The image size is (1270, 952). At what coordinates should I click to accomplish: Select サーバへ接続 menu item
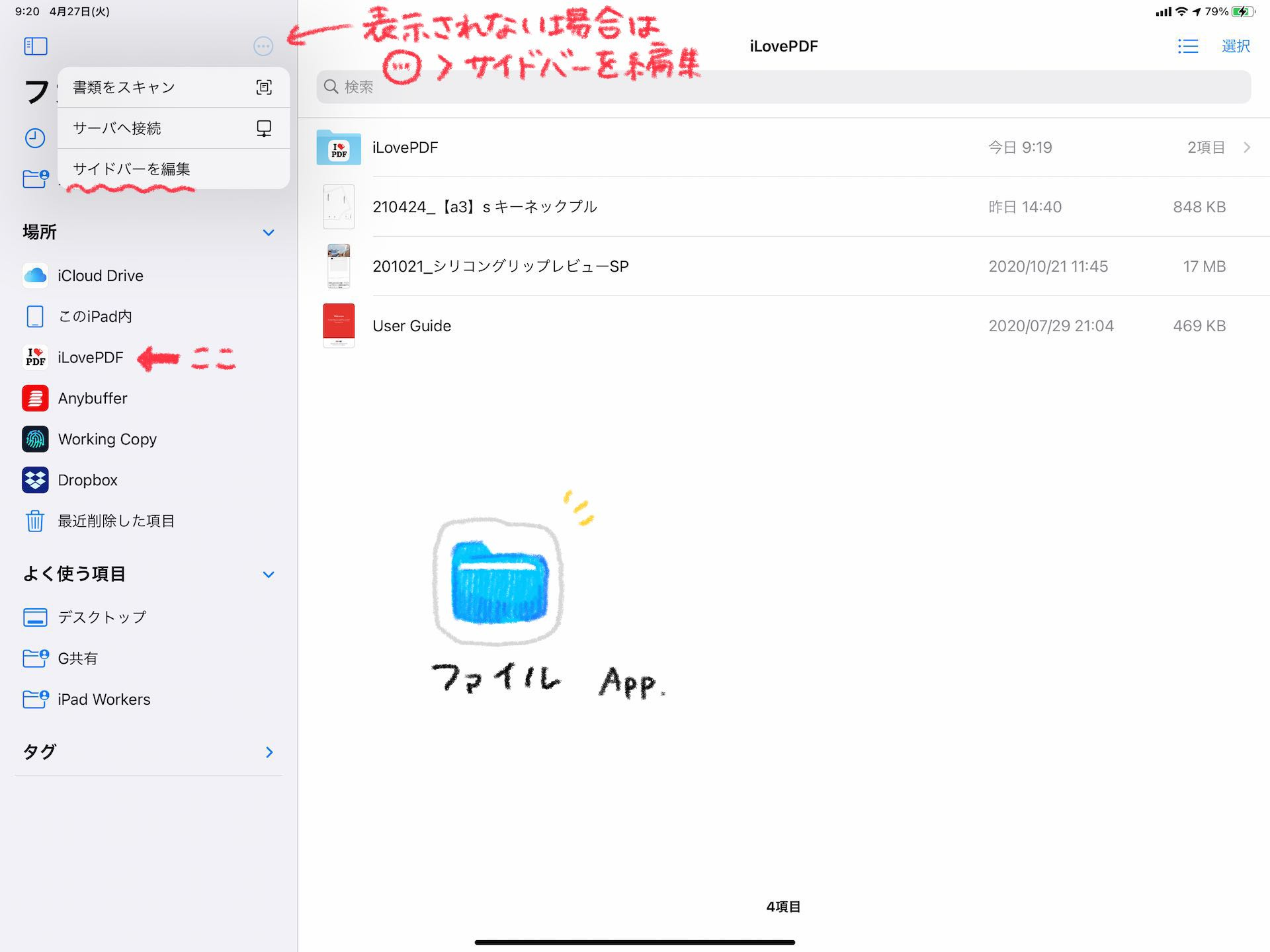[x=173, y=128]
